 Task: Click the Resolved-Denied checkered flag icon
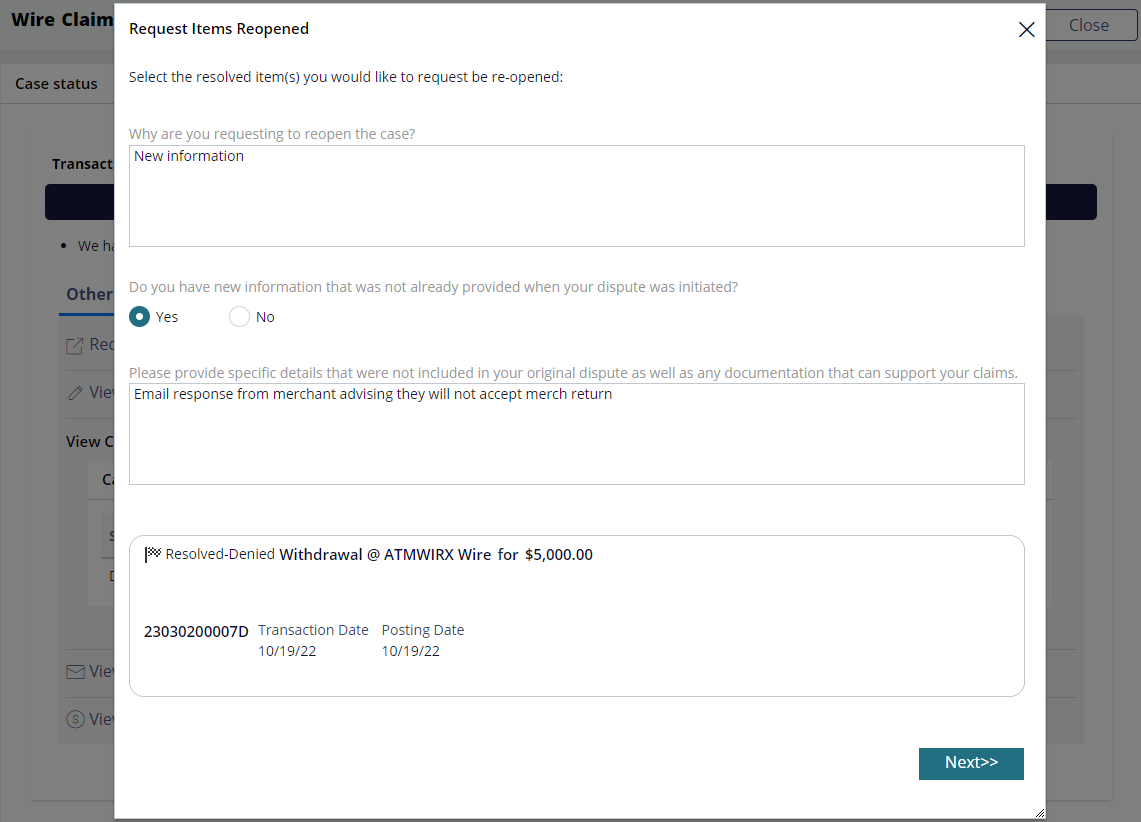[153, 554]
